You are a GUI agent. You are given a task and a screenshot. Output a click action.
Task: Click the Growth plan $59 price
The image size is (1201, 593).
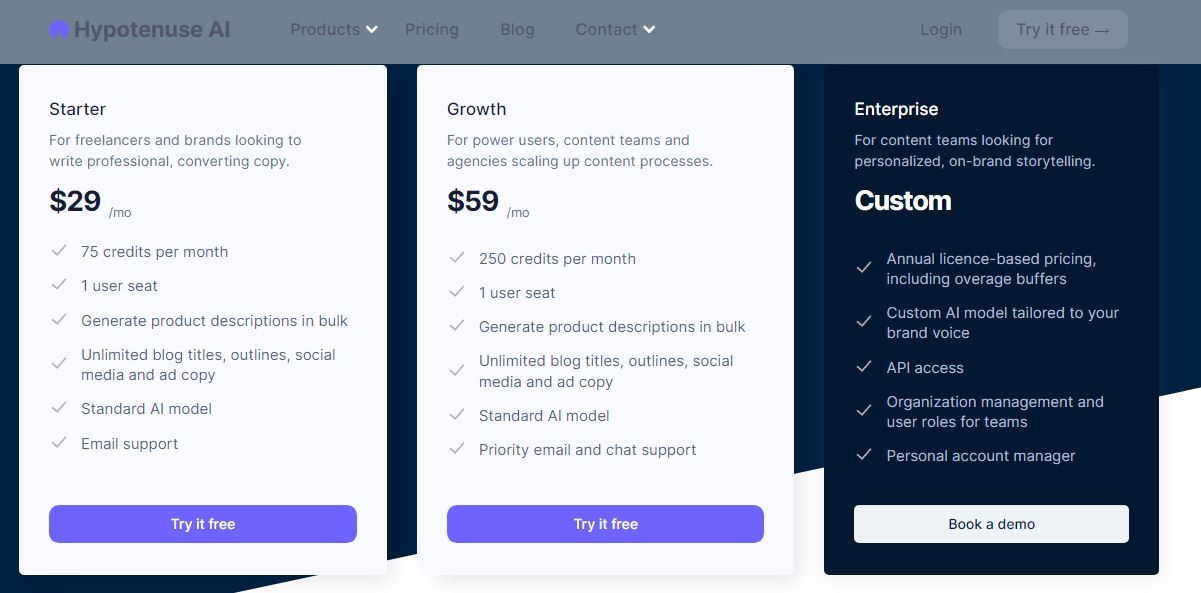pos(473,201)
